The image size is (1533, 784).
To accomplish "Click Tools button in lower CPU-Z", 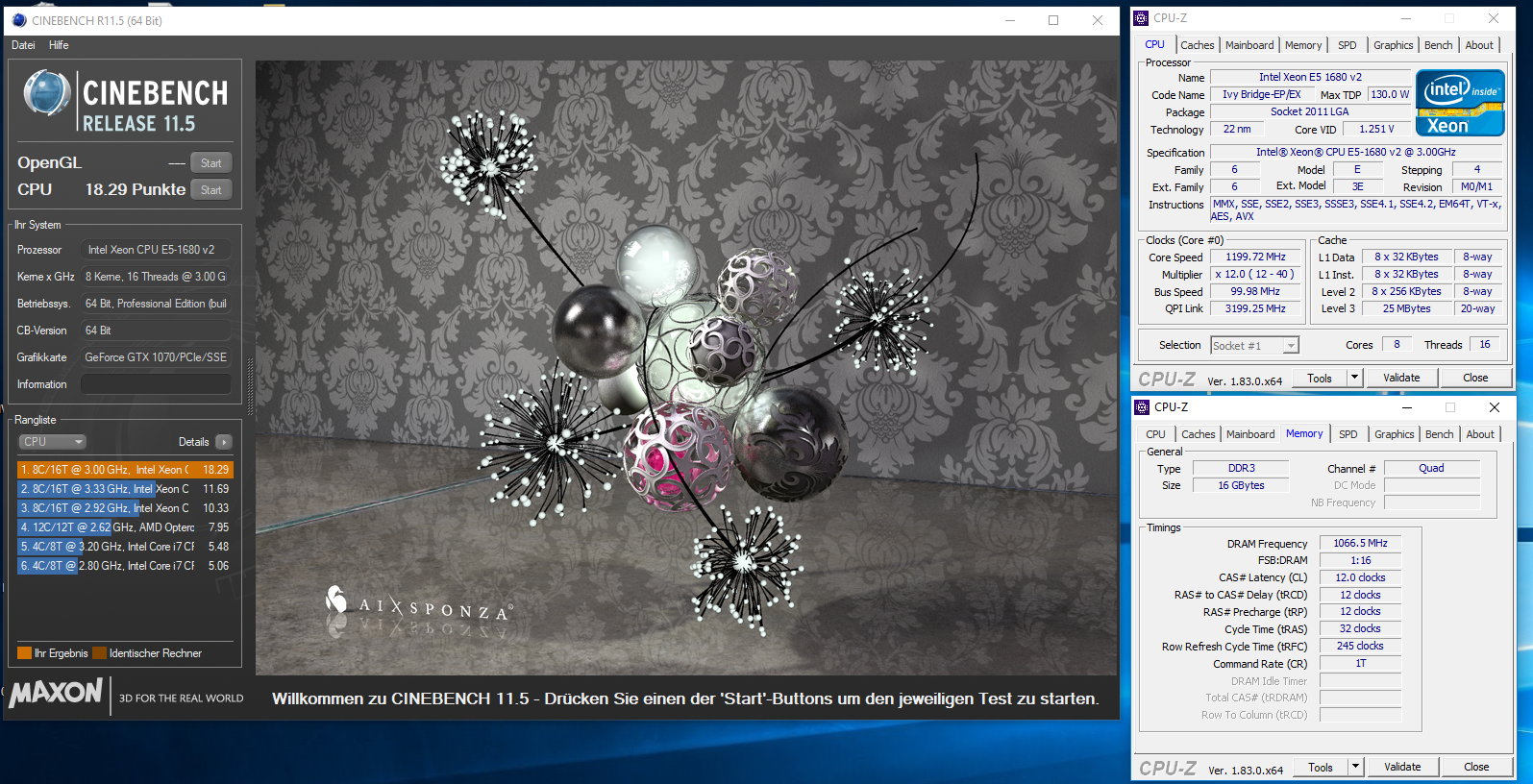I will click(x=1321, y=768).
